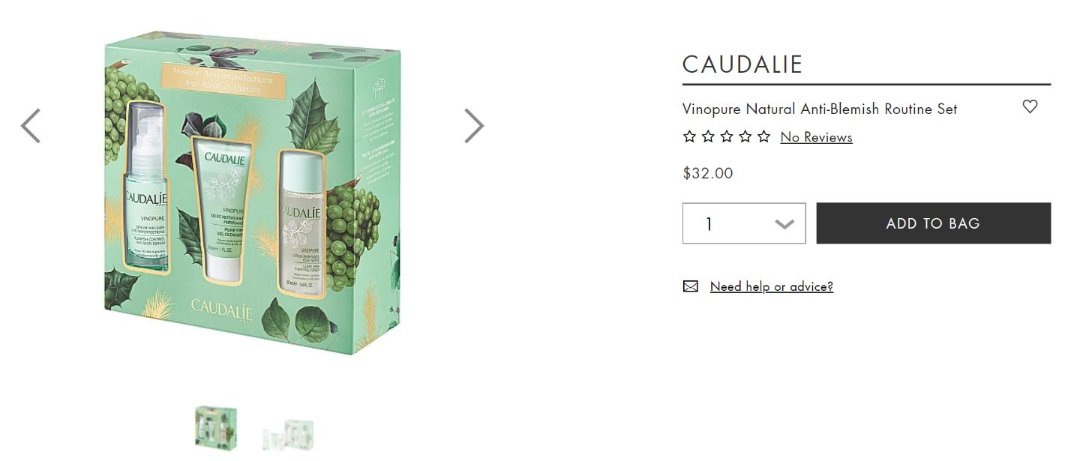
Task: Add the item with Add to Bag
Action: (933, 223)
